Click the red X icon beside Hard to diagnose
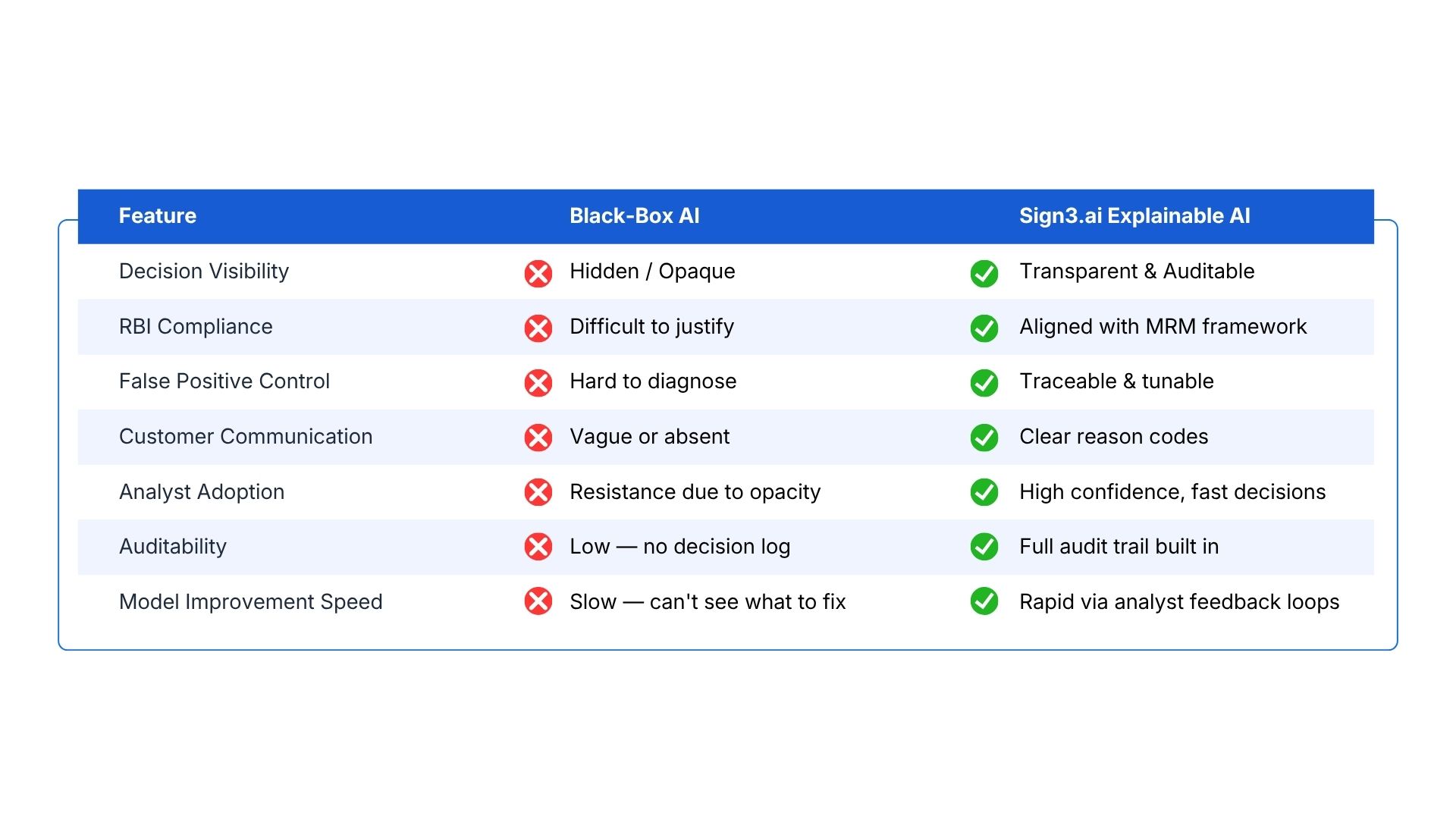This screenshot has width=1456, height=819. (x=538, y=383)
